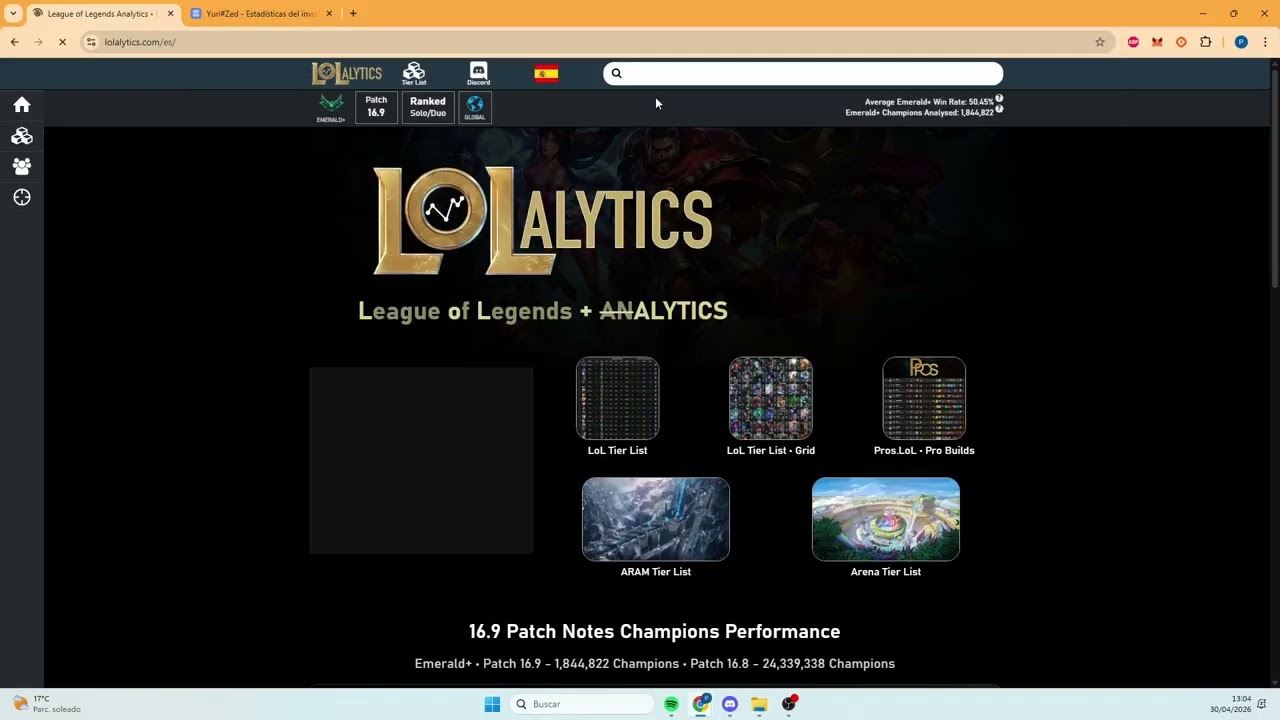1280x720 pixels.
Task: Switch to the Yuri#Zed Estadísticas browser tab
Action: pos(262,14)
